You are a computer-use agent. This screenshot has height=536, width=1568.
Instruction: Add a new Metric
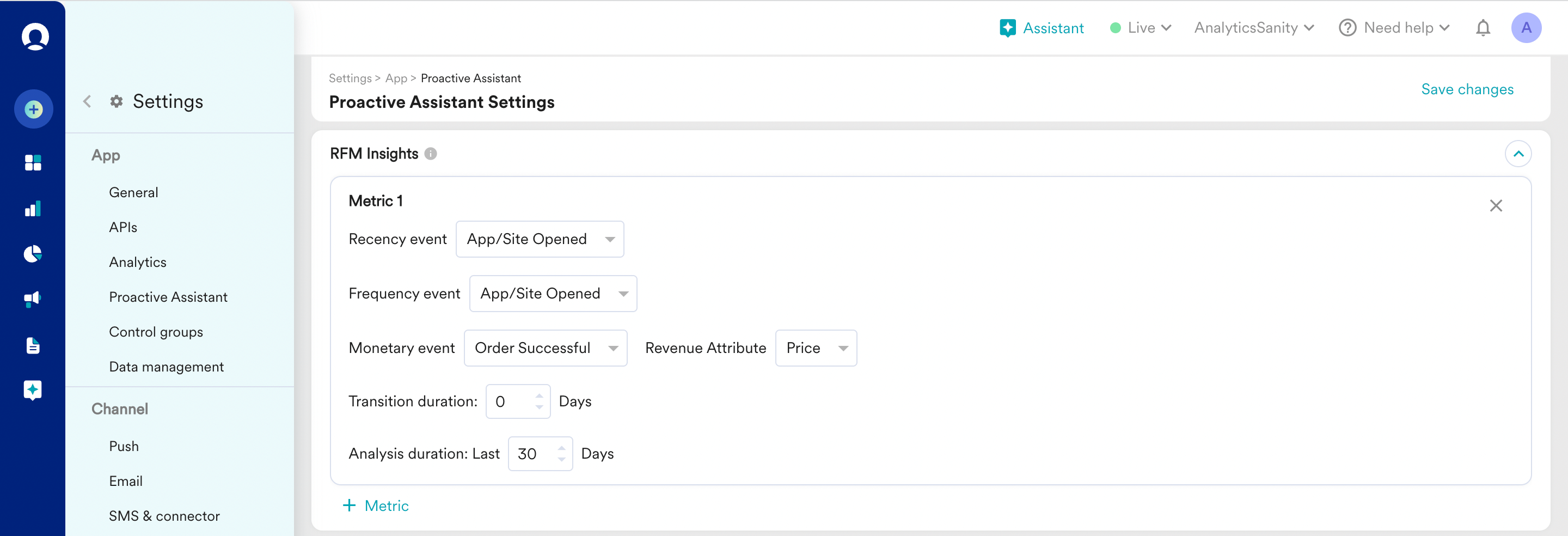coord(376,505)
